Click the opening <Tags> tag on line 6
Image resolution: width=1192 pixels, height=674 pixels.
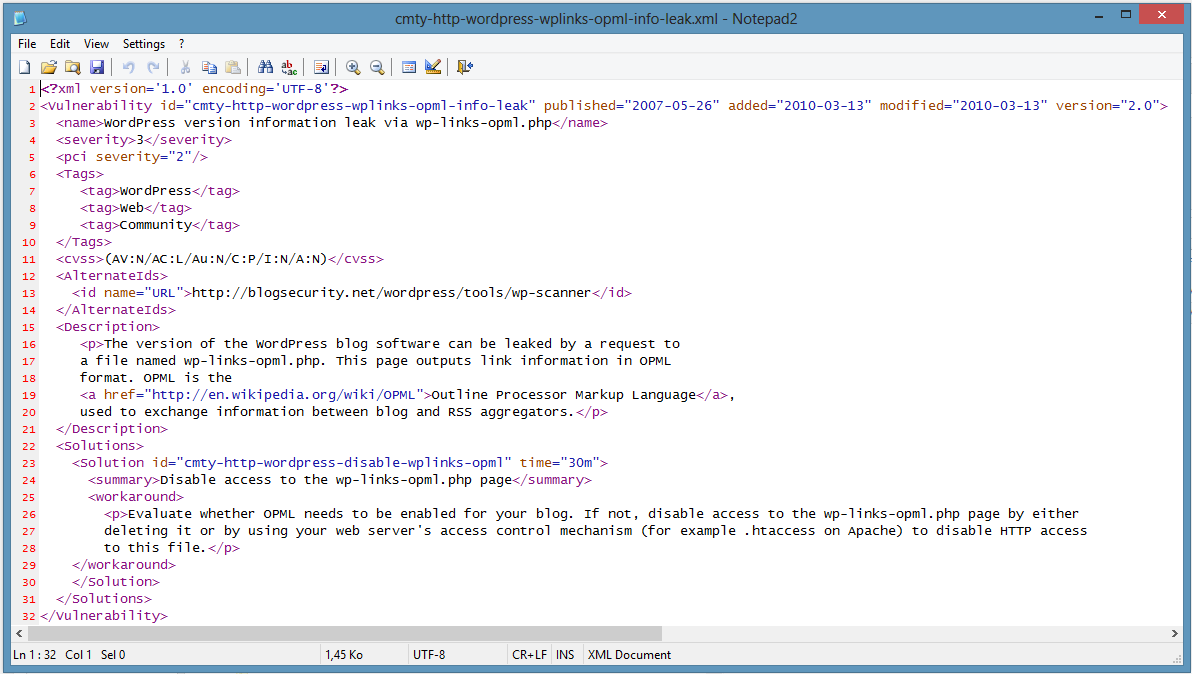pos(80,174)
